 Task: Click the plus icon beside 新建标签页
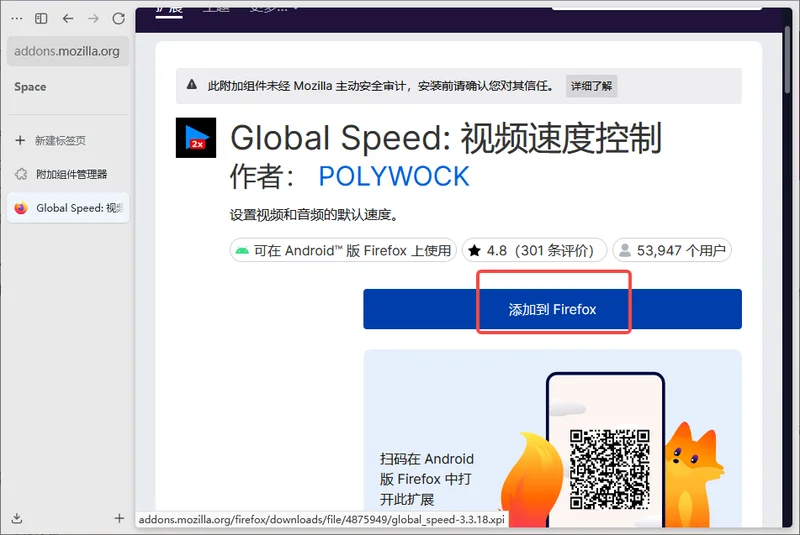click(20, 140)
